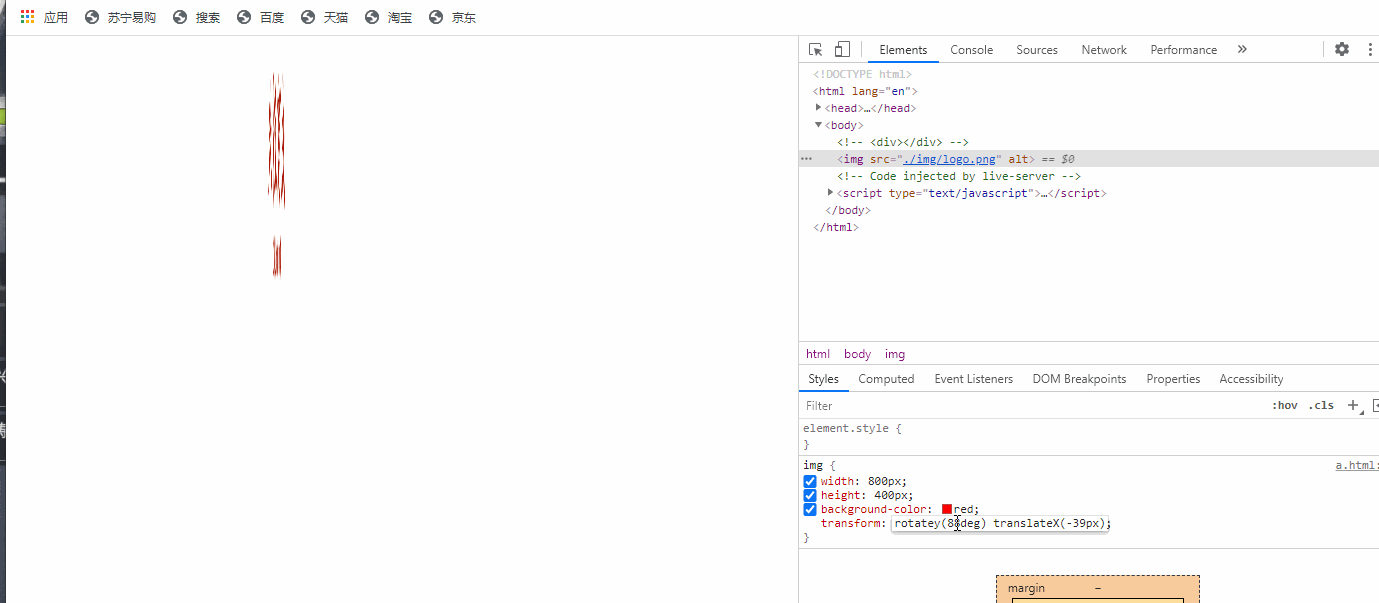Show more DevTools tabs chevron

[1242, 49]
